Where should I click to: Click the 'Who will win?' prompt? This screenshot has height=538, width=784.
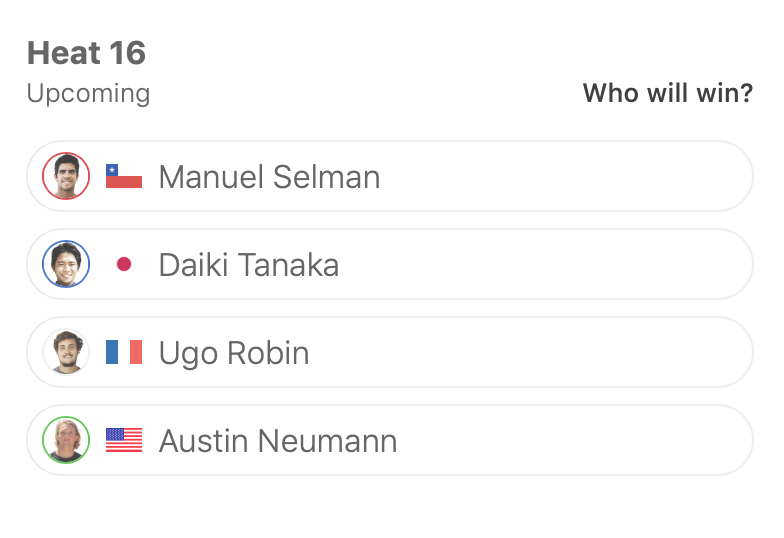tap(668, 94)
